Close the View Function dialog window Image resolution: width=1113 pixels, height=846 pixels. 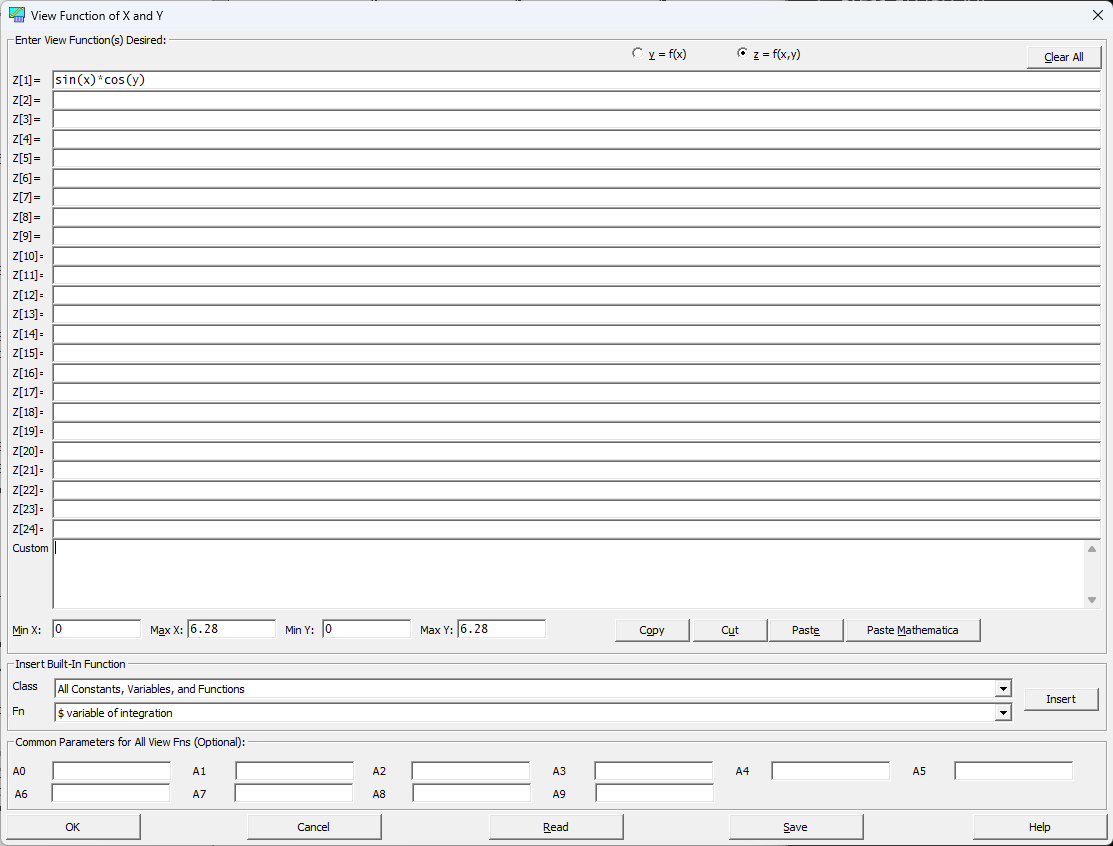1097,15
